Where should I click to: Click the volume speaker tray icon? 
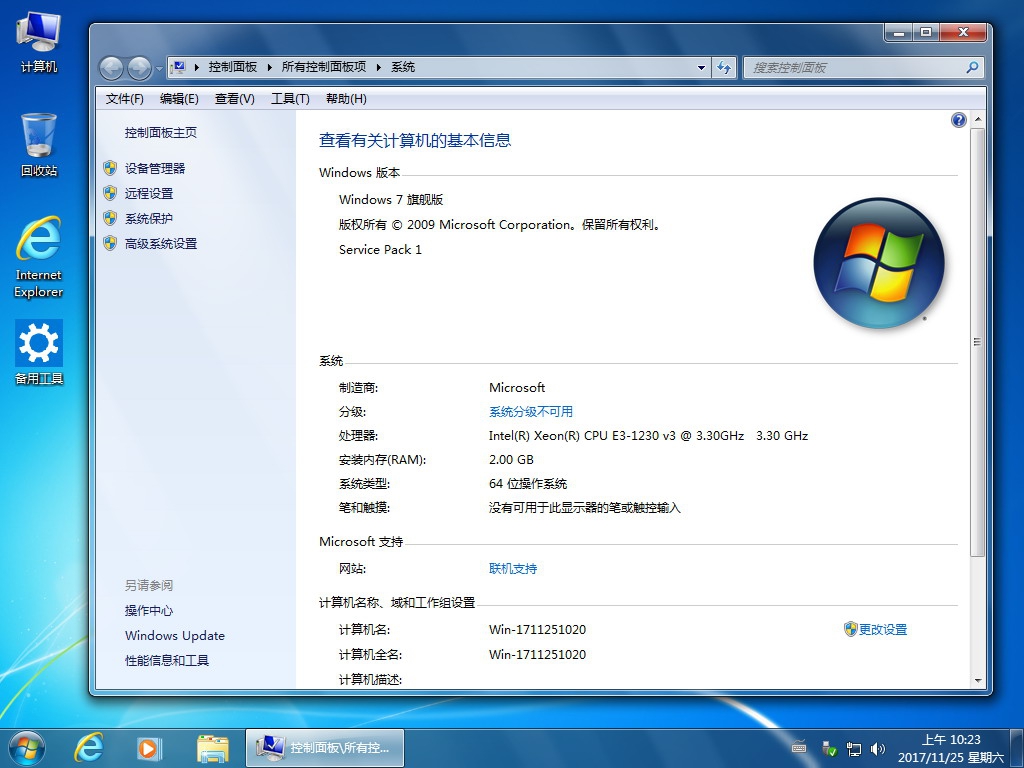click(x=878, y=749)
